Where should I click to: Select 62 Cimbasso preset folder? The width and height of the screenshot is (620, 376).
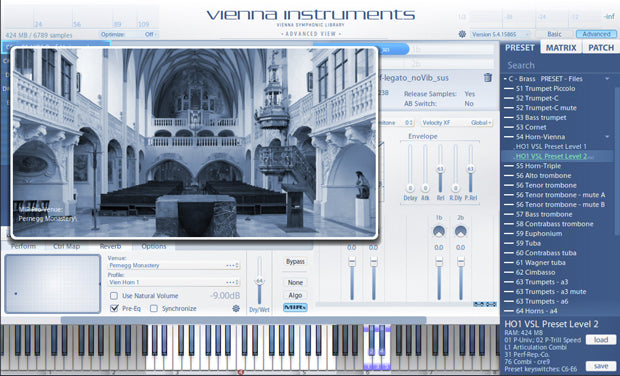(535, 272)
